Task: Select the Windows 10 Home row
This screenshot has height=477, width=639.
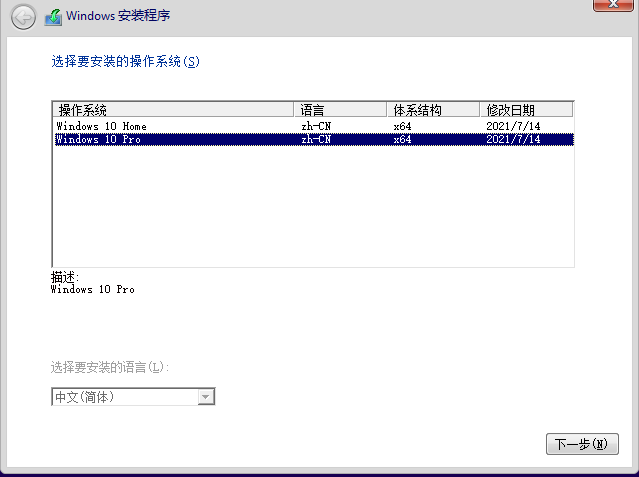Action: tap(314, 126)
